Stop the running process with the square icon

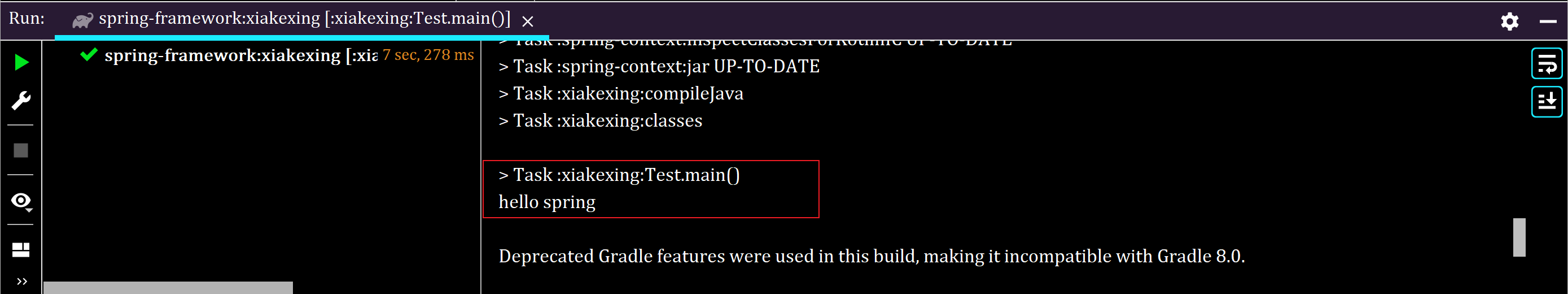coord(21,150)
